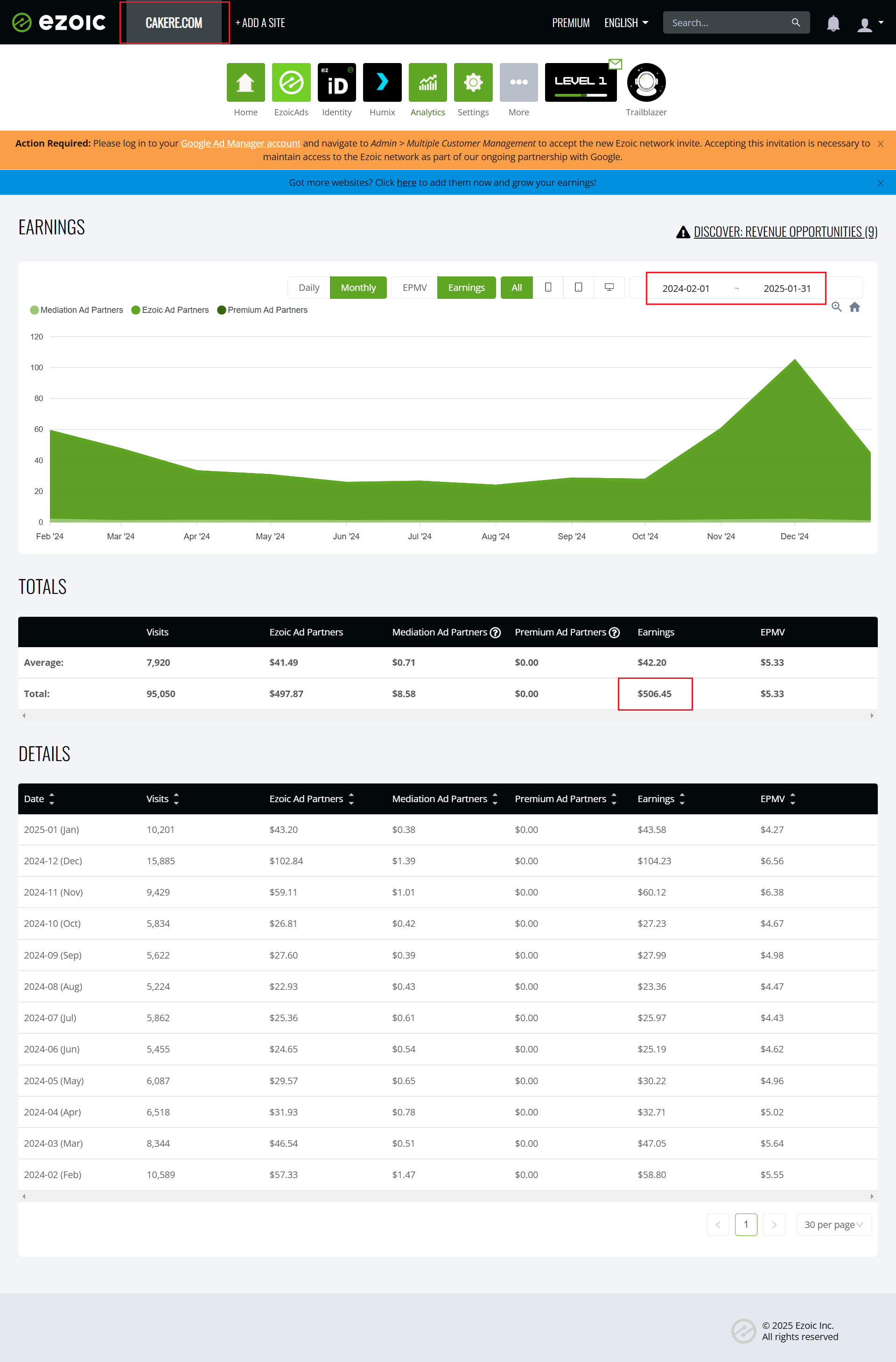
Task: Show EPMV in the chart
Action: (x=414, y=287)
